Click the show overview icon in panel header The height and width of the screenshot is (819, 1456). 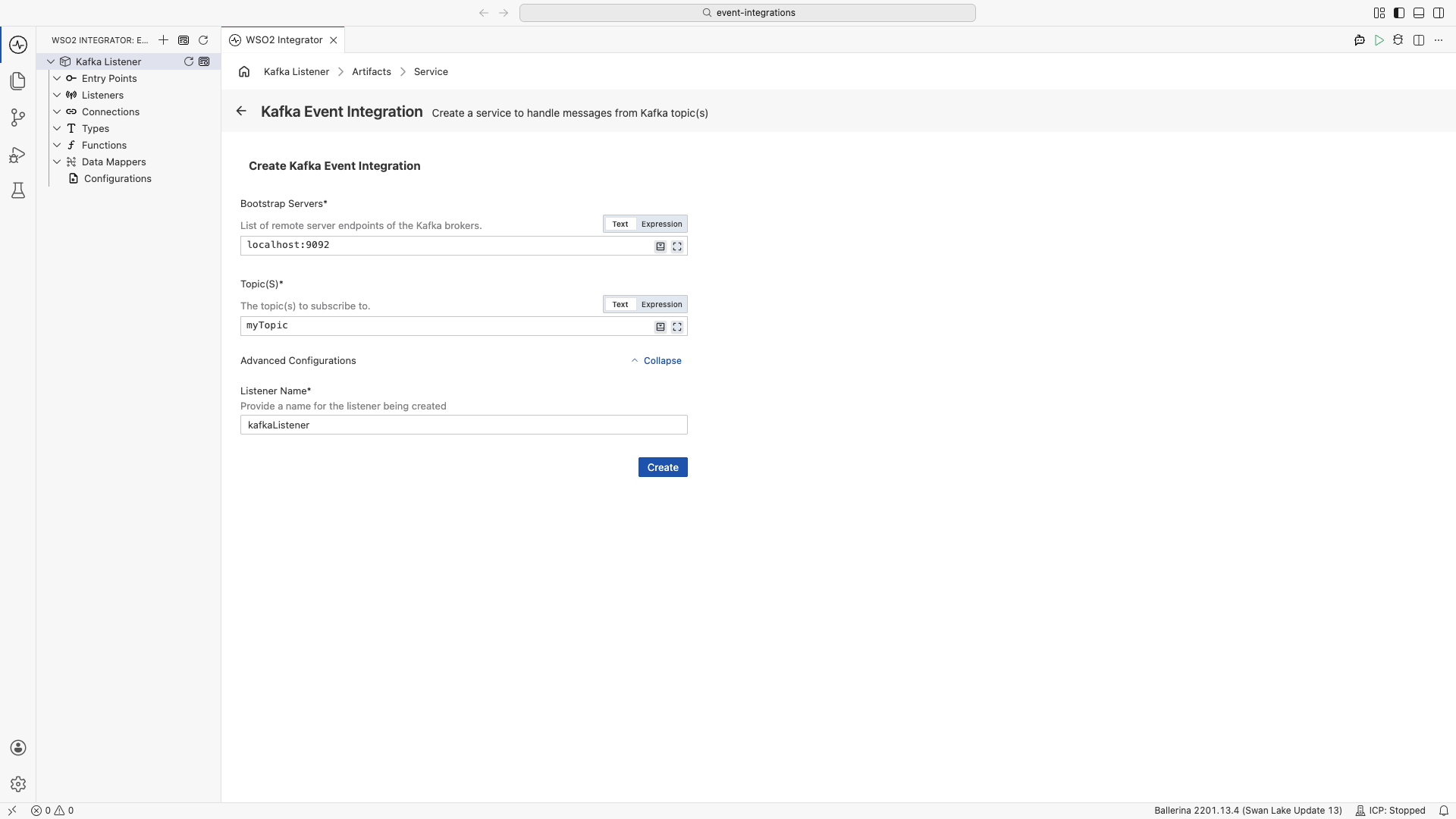pos(184,40)
